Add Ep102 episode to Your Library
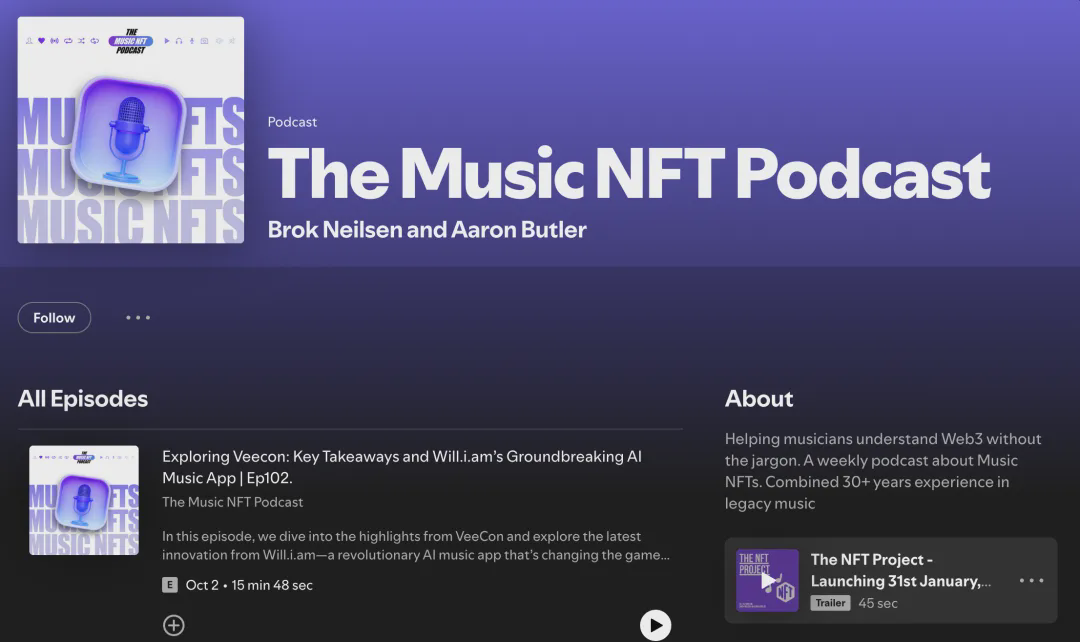This screenshot has width=1080, height=642. tap(174, 625)
